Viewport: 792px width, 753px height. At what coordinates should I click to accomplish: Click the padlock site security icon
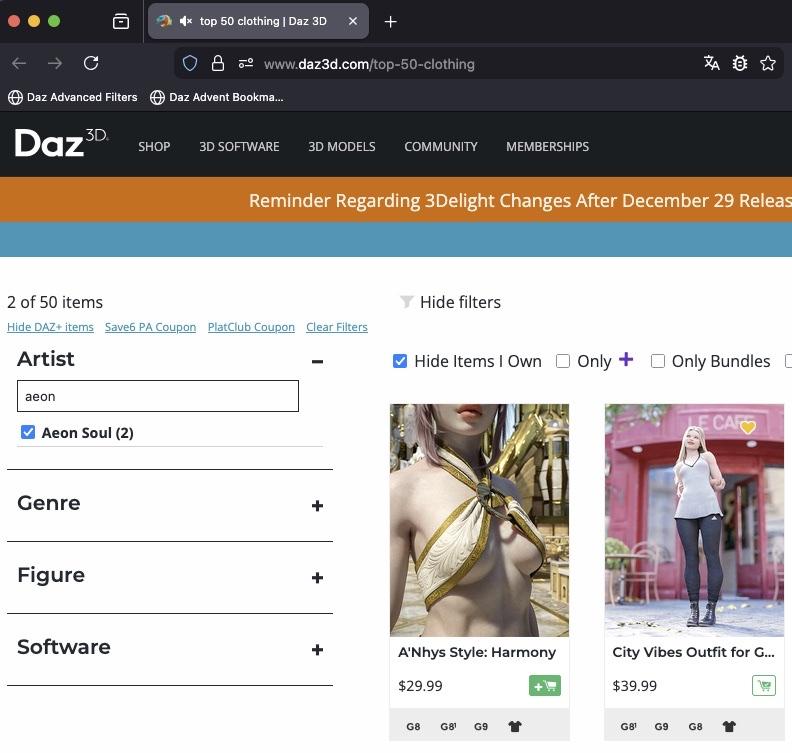click(x=218, y=64)
